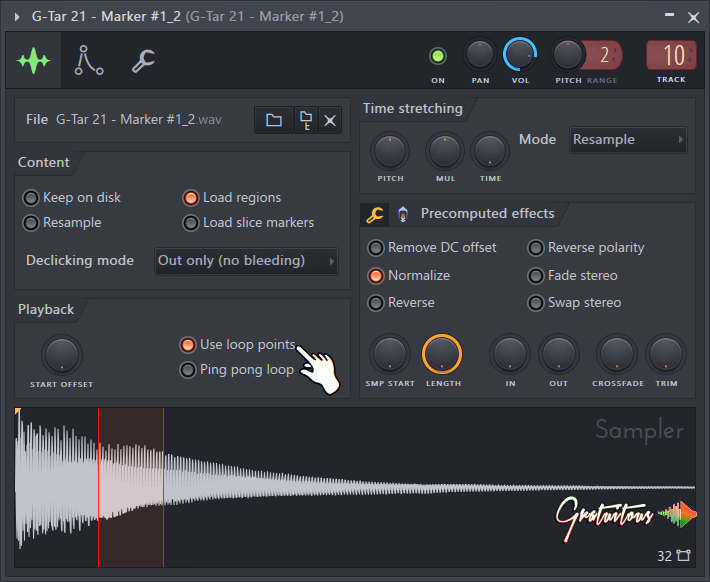Click the PAN knob
Screen dimensions: 710x582
pos(480,55)
